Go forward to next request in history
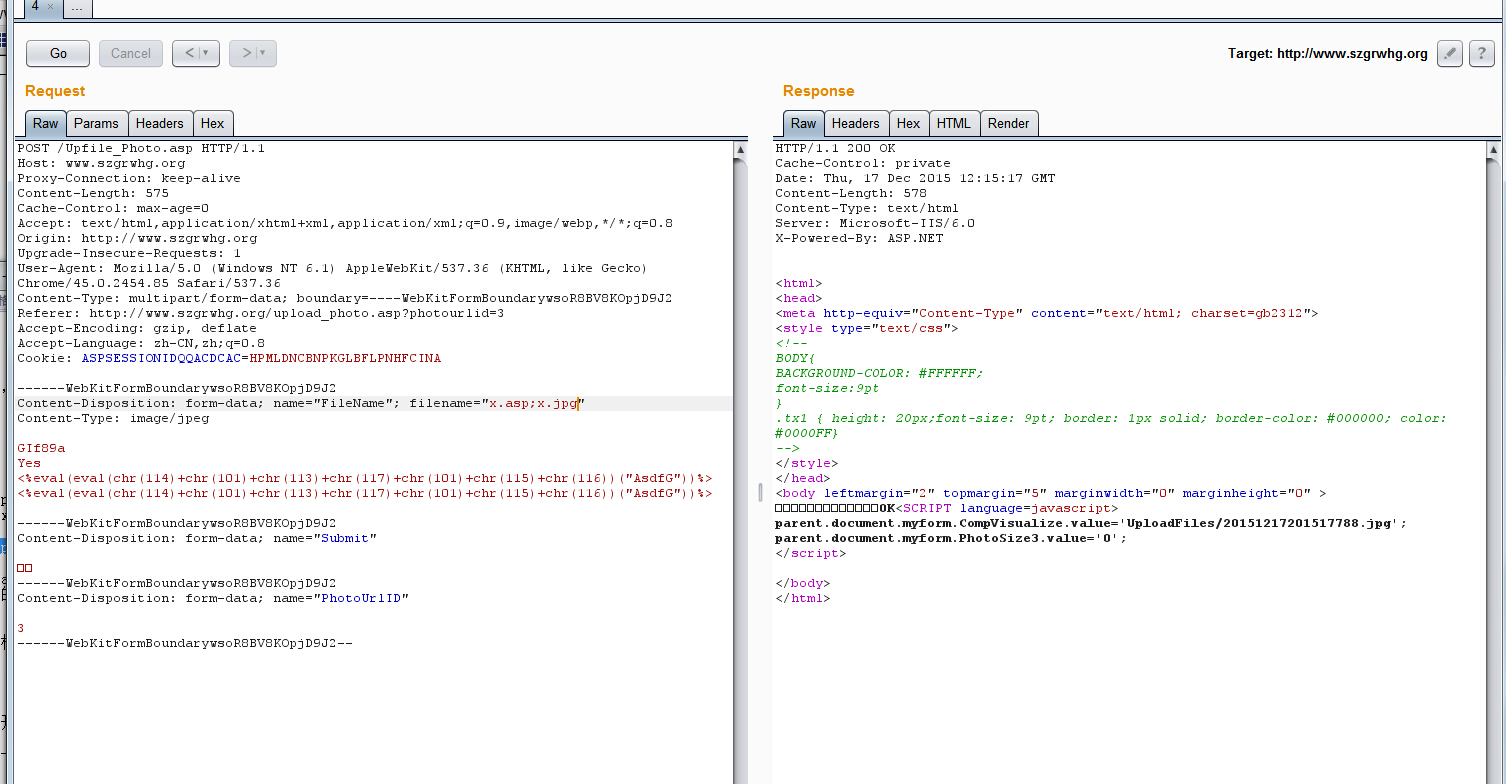 [x=253, y=54]
